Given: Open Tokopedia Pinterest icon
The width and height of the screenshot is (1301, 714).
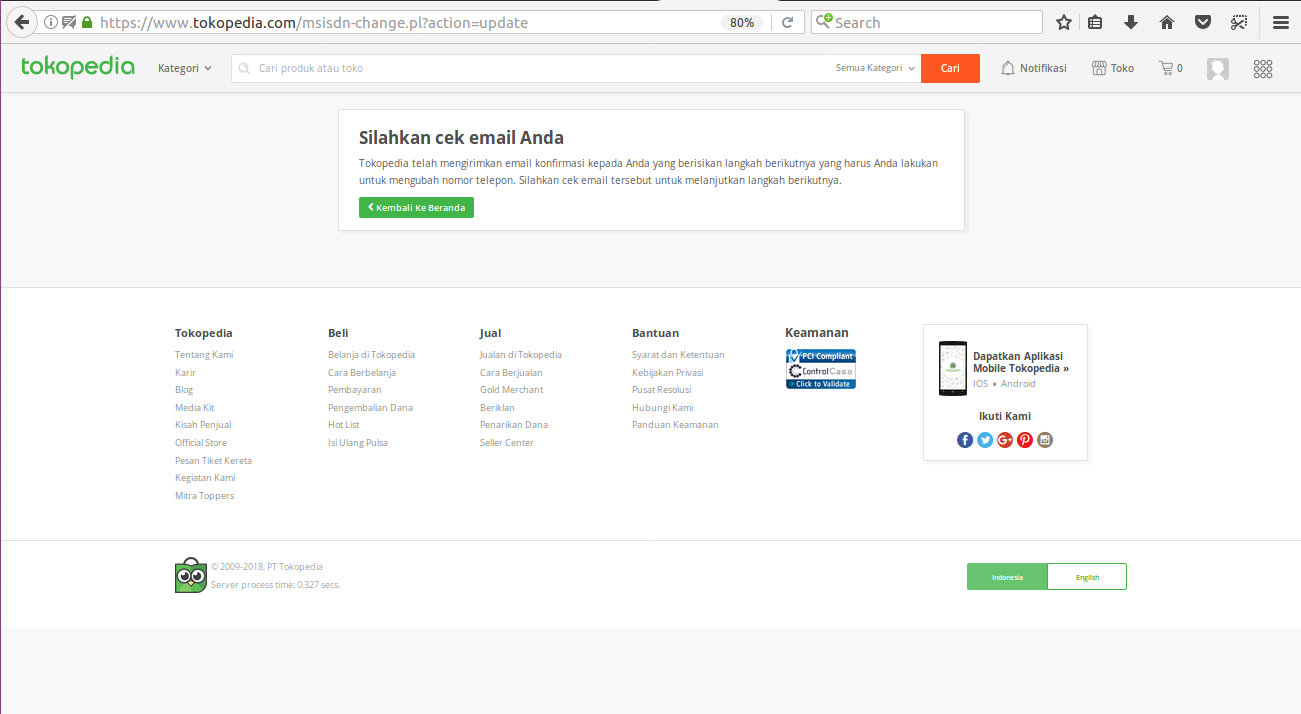Looking at the screenshot, I should pyautogui.click(x=1025, y=440).
